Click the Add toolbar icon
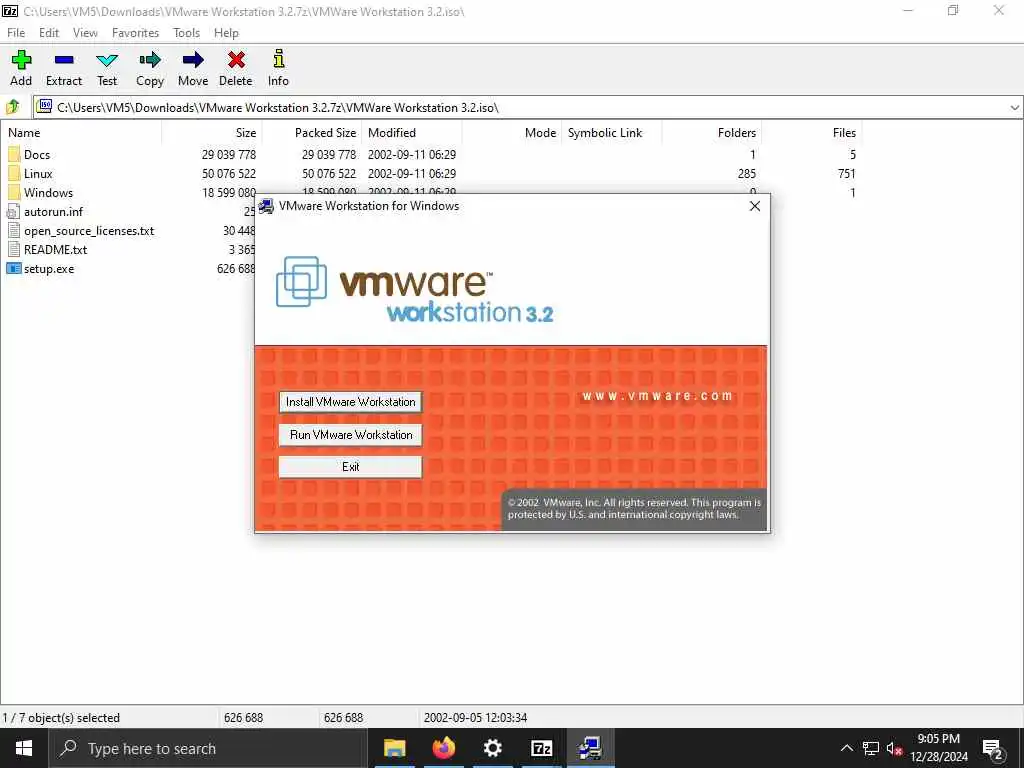This screenshot has height=768, width=1024. [21, 60]
